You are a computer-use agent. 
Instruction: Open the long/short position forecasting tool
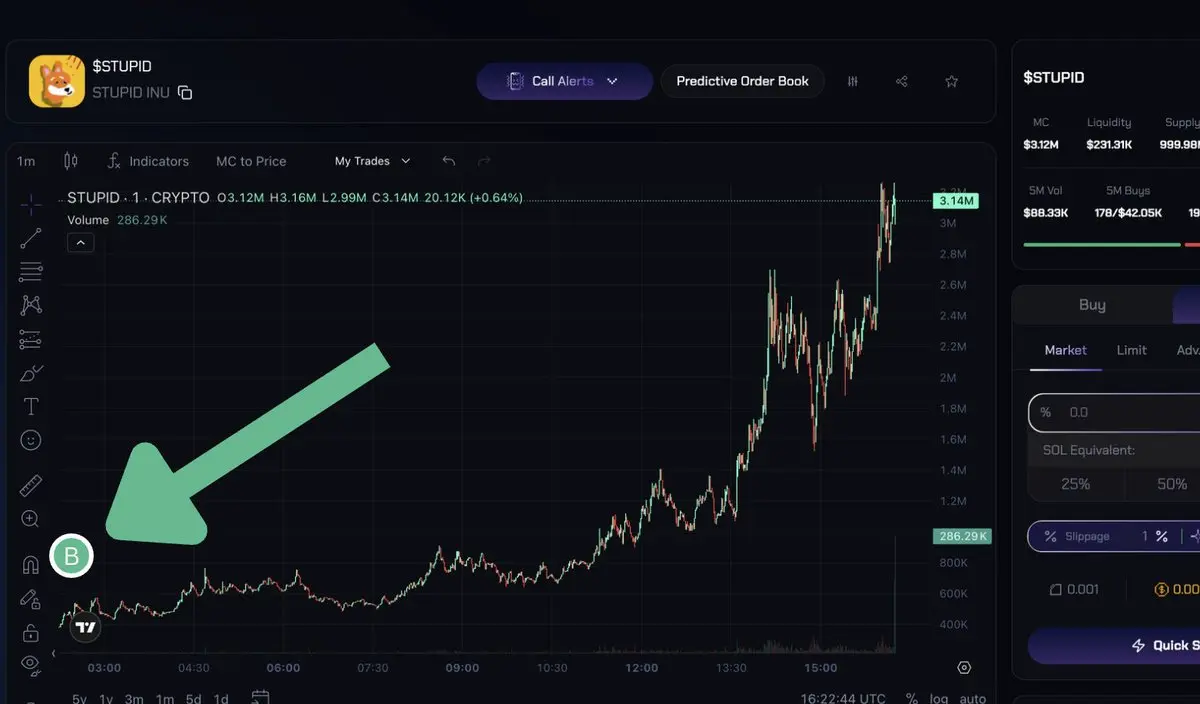pyautogui.click(x=31, y=339)
